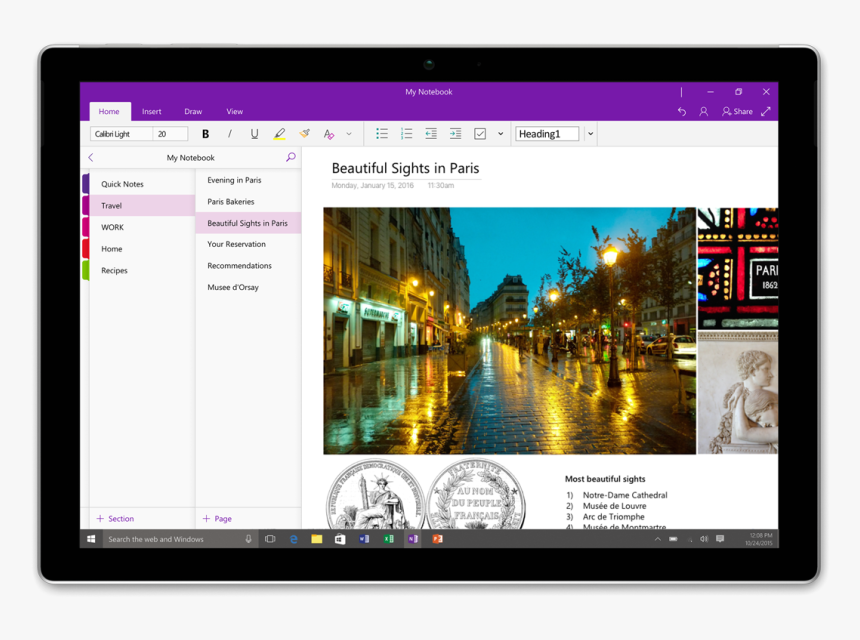860x640 pixels.
Task: Underline the selected text
Action: pyautogui.click(x=253, y=133)
